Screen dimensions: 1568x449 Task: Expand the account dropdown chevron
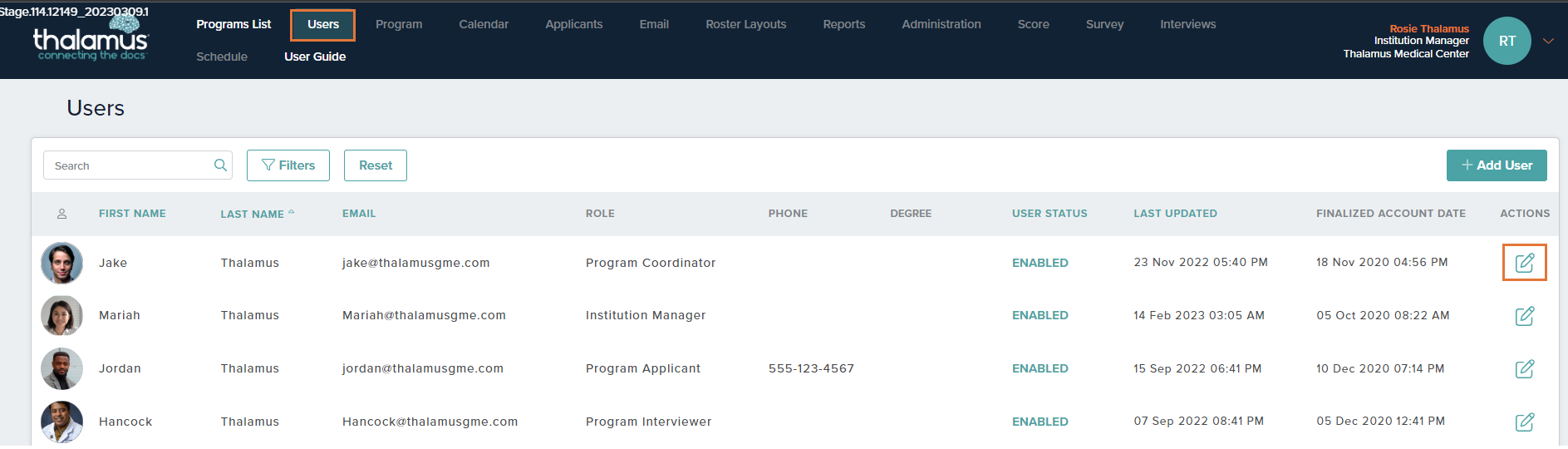click(1548, 41)
